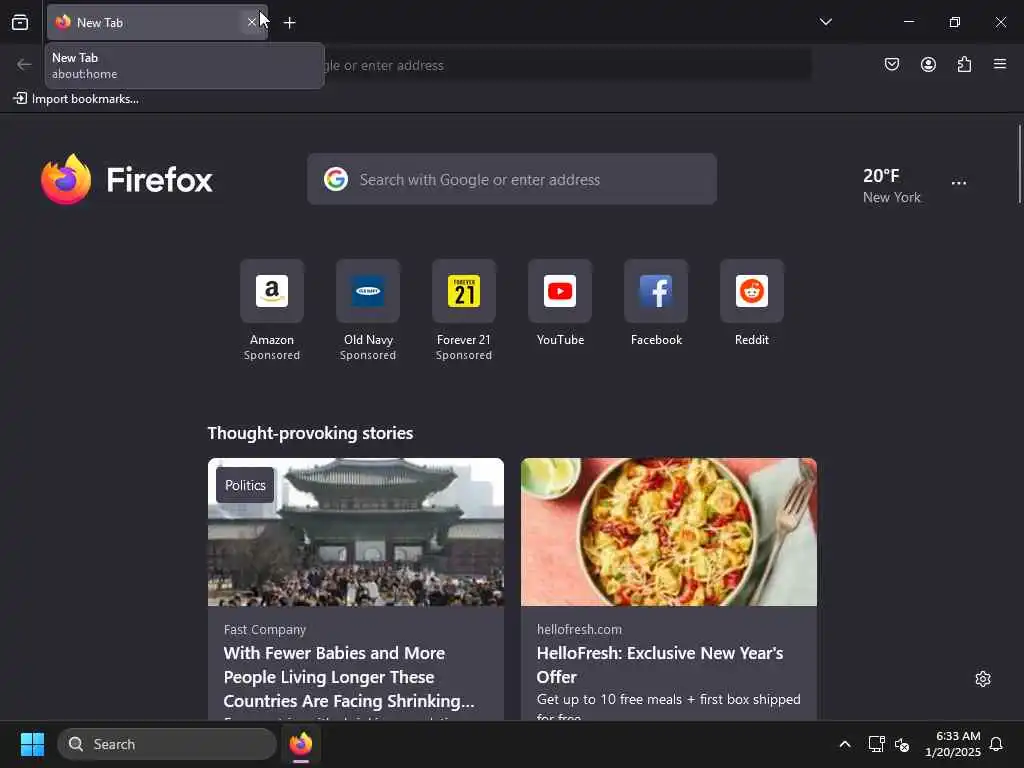This screenshot has height=768, width=1024.
Task: Go back with the back arrow
Action: 24,65
